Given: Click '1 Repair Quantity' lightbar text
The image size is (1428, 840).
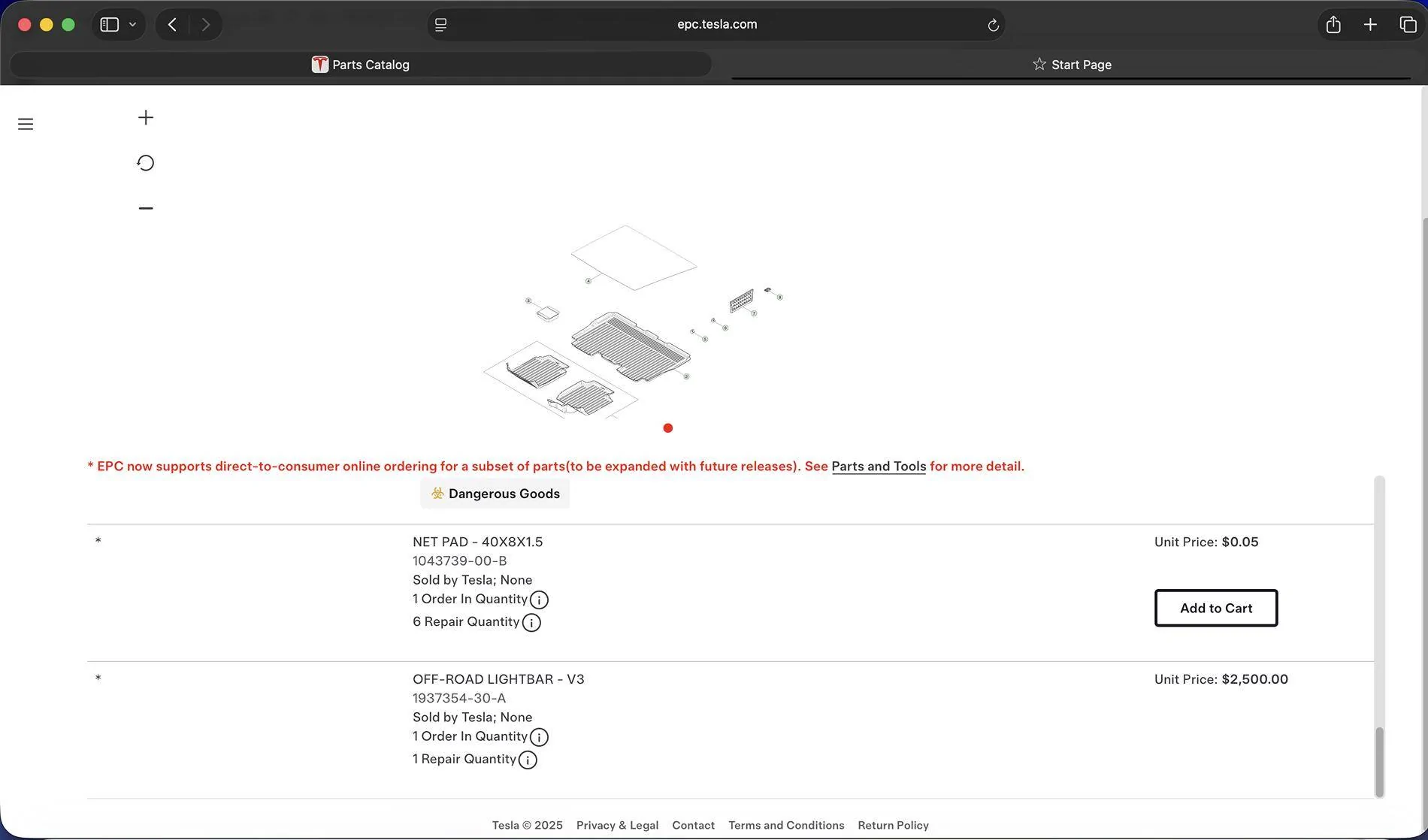Looking at the screenshot, I should pyautogui.click(x=464, y=759).
